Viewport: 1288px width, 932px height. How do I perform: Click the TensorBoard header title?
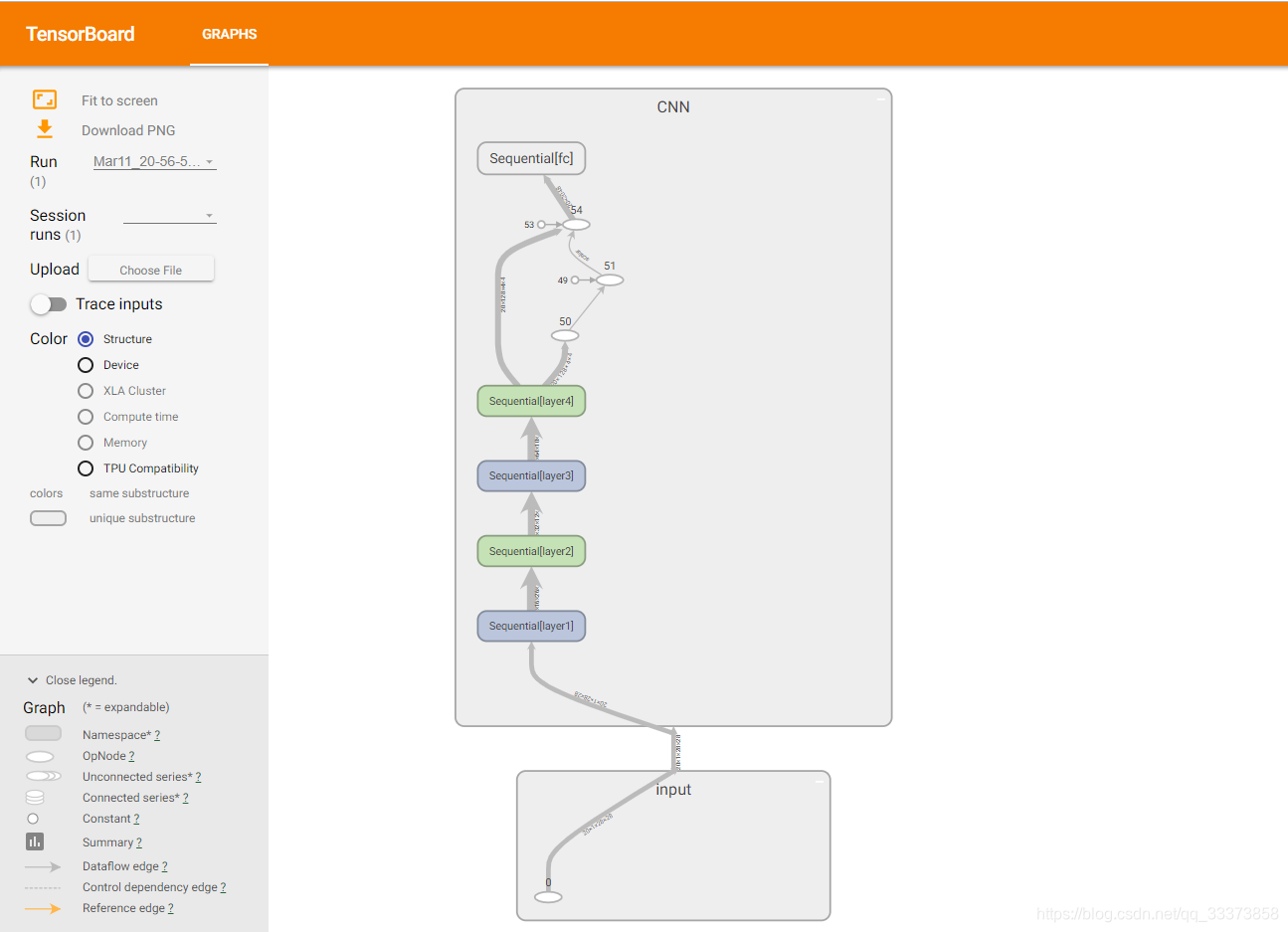pos(80,33)
